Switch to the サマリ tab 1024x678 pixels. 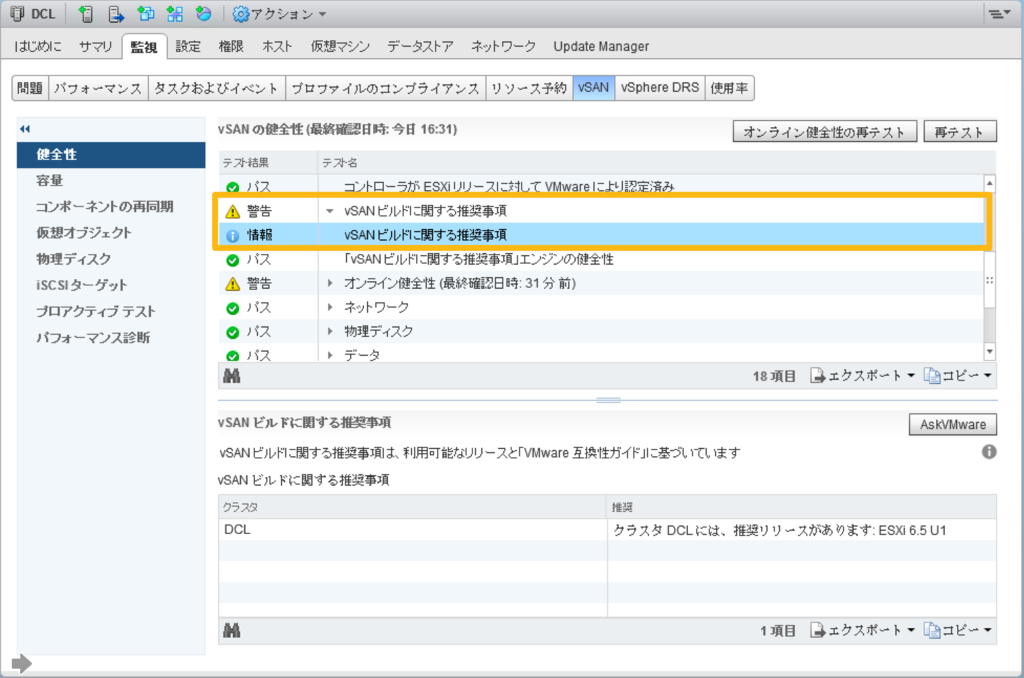pos(95,46)
